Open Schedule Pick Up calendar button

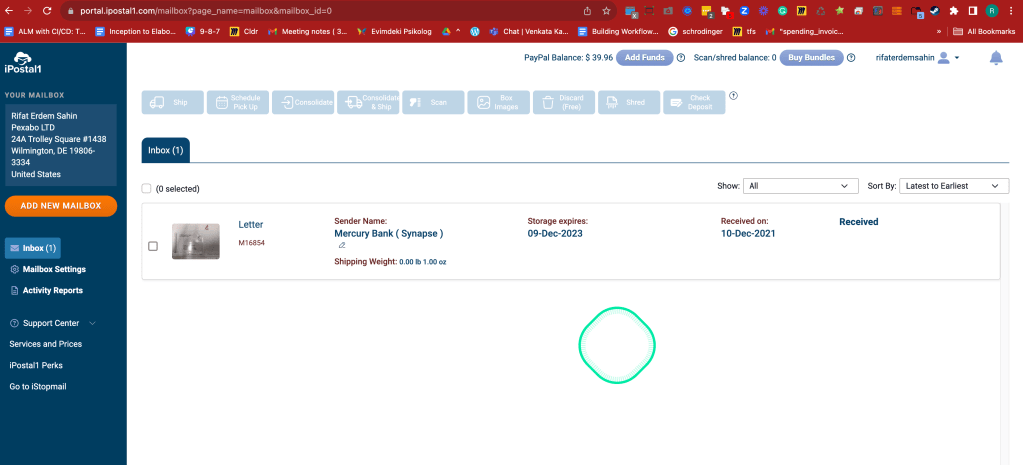(x=237, y=102)
